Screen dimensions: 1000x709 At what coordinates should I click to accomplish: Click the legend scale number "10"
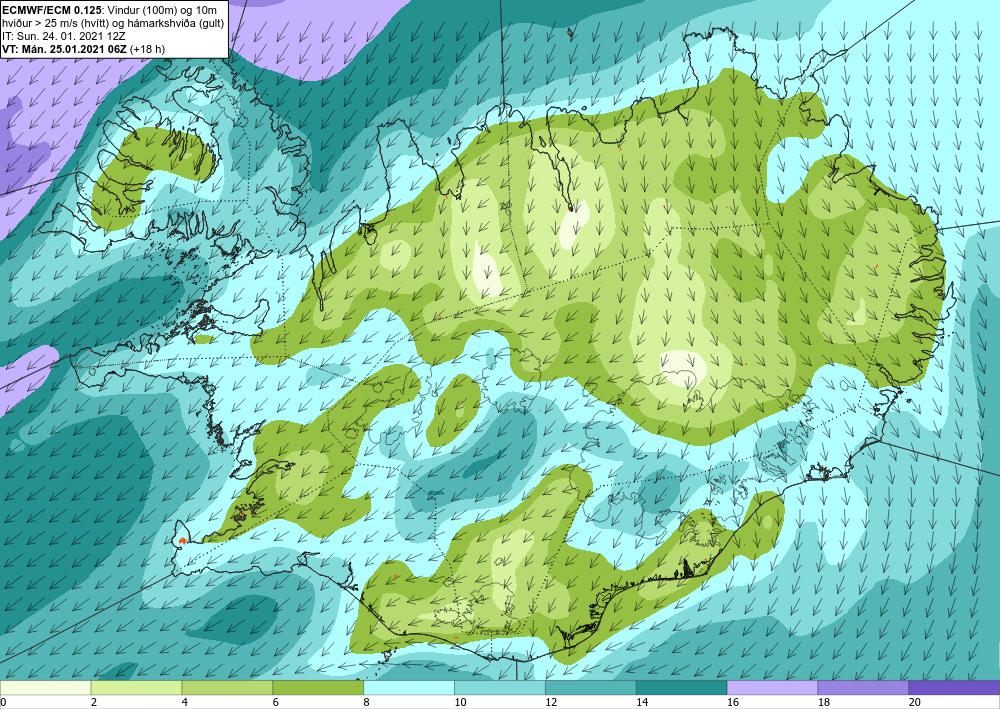(x=460, y=703)
